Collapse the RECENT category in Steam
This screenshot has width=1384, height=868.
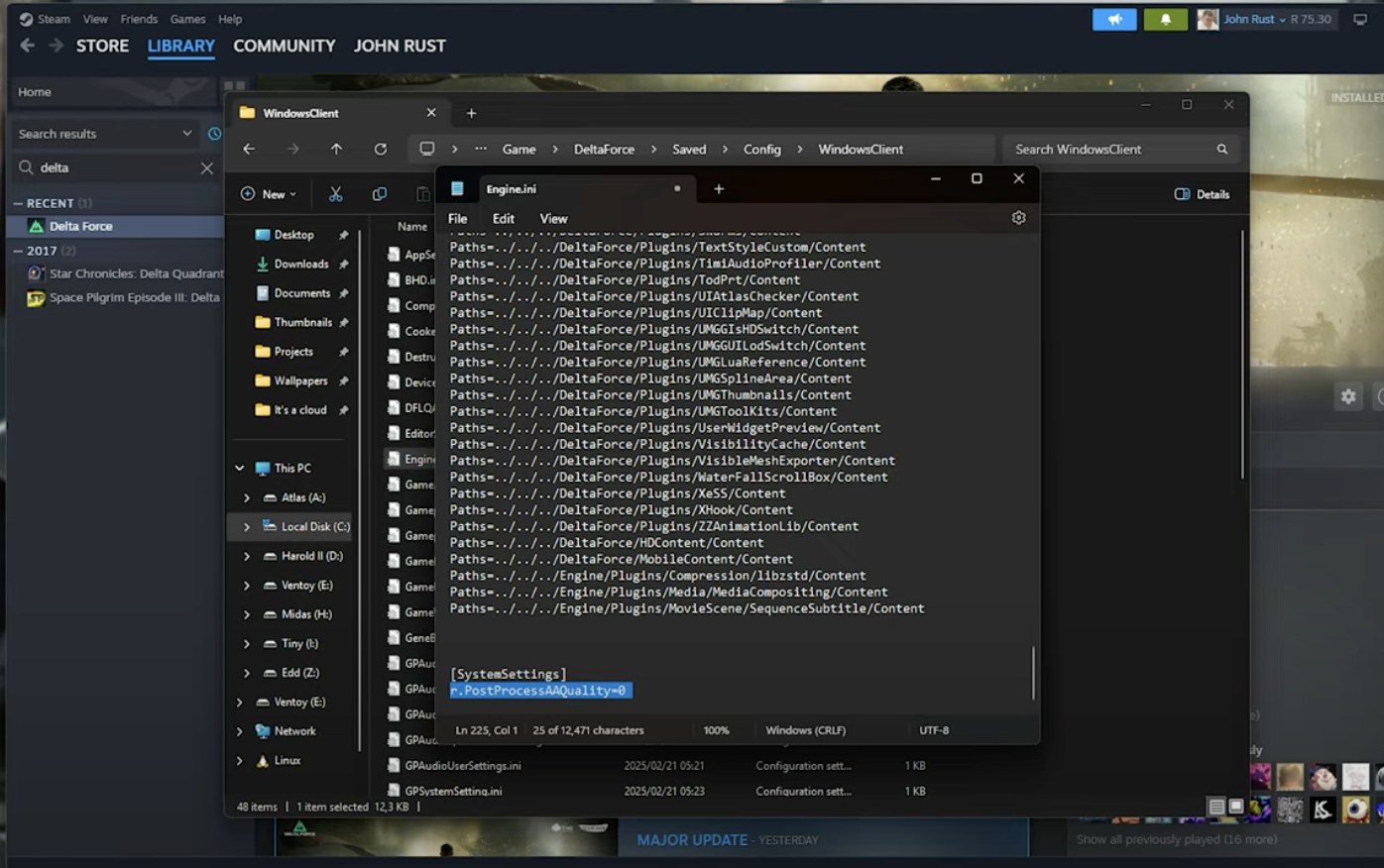click(18, 203)
